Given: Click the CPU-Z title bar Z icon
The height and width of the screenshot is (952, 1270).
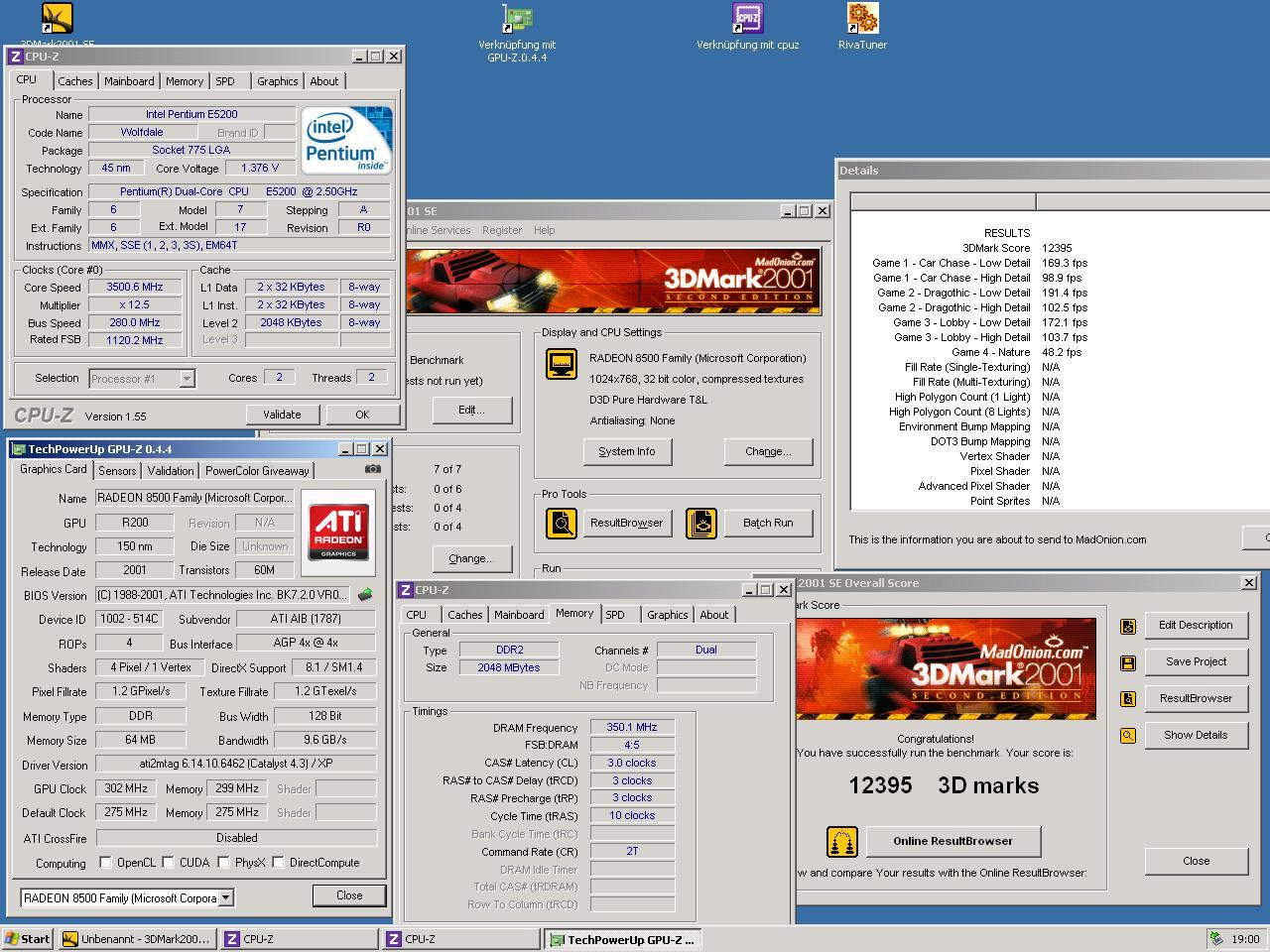Looking at the screenshot, I should [x=15, y=57].
